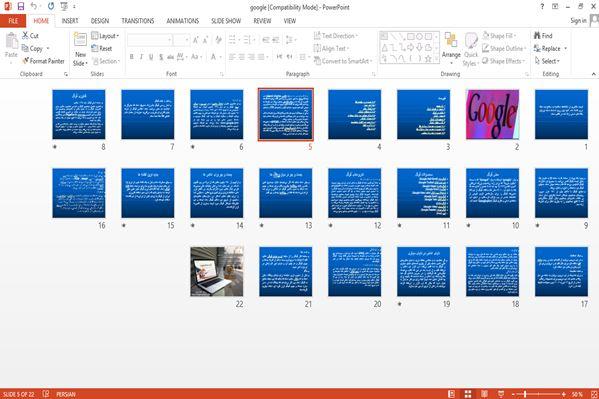The height and width of the screenshot is (399, 599).
Task: Open the Shape Outline dropdown
Action: (504, 49)
